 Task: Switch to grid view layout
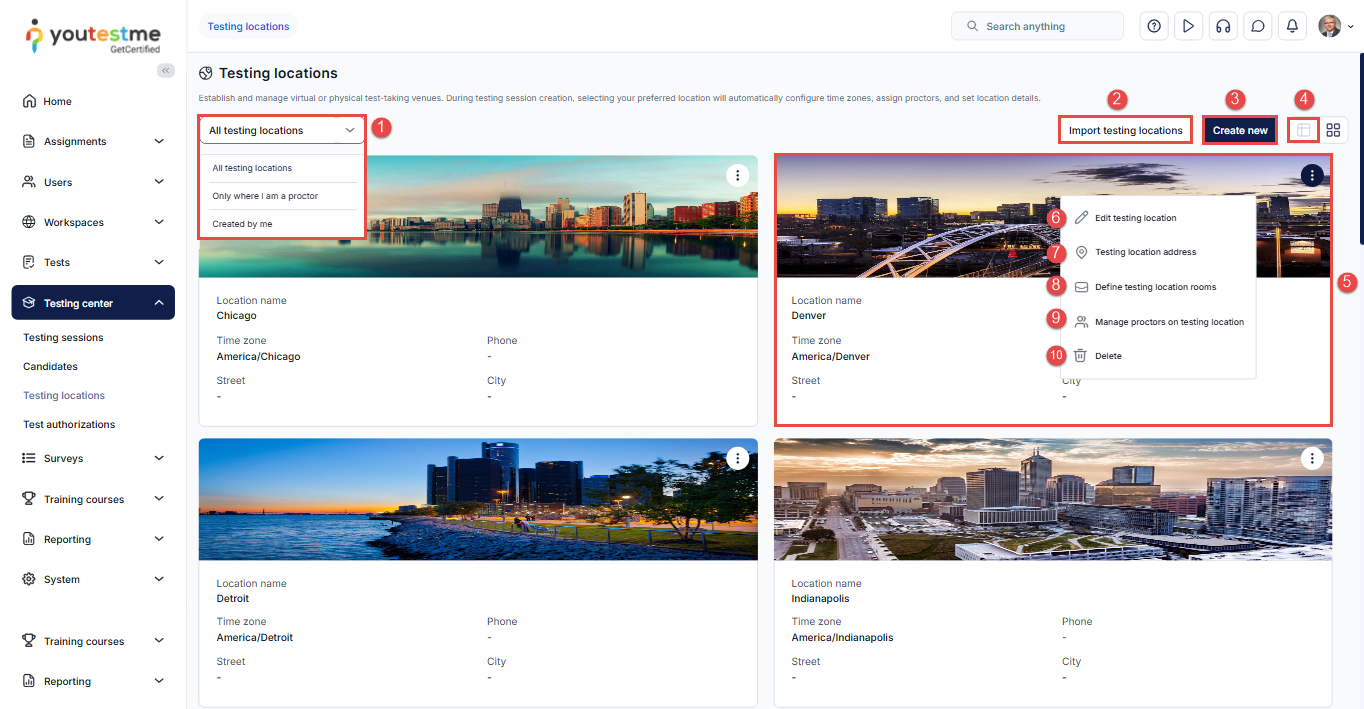click(1333, 130)
